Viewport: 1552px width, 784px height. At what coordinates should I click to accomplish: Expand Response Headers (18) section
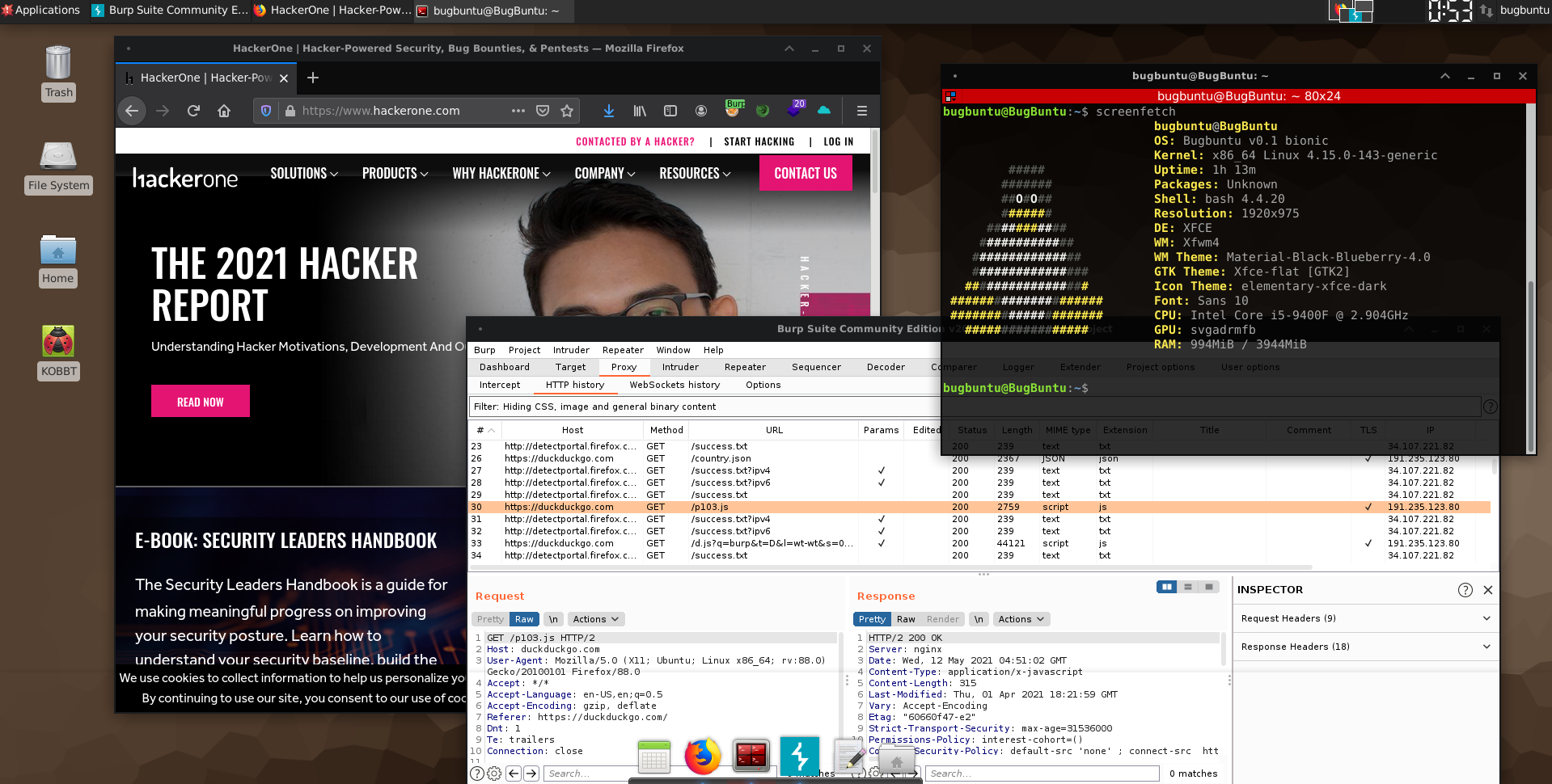1365,647
